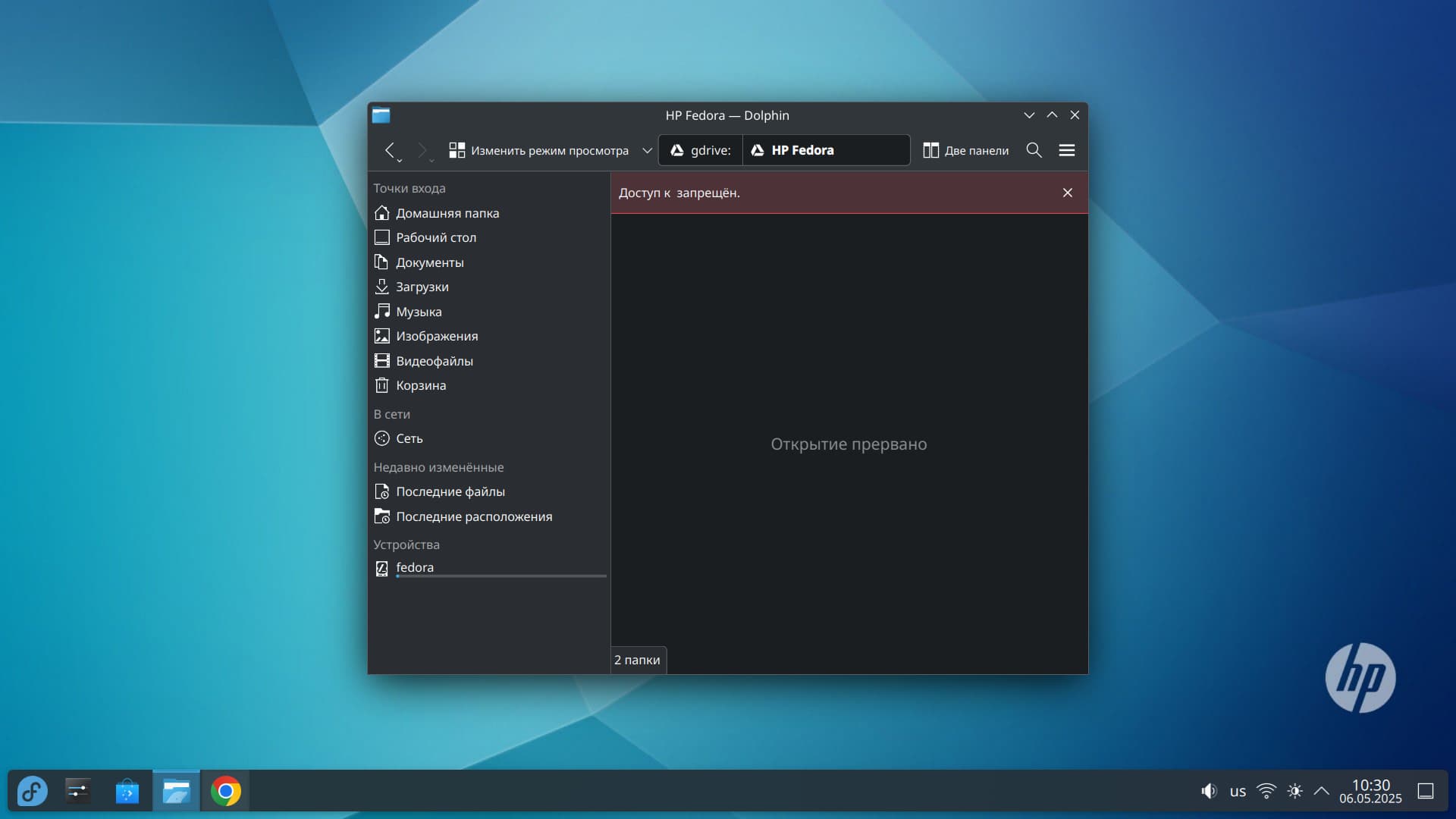Click the show desktop button
Screen dimensions: 1456x819
[x=1425, y=791]
